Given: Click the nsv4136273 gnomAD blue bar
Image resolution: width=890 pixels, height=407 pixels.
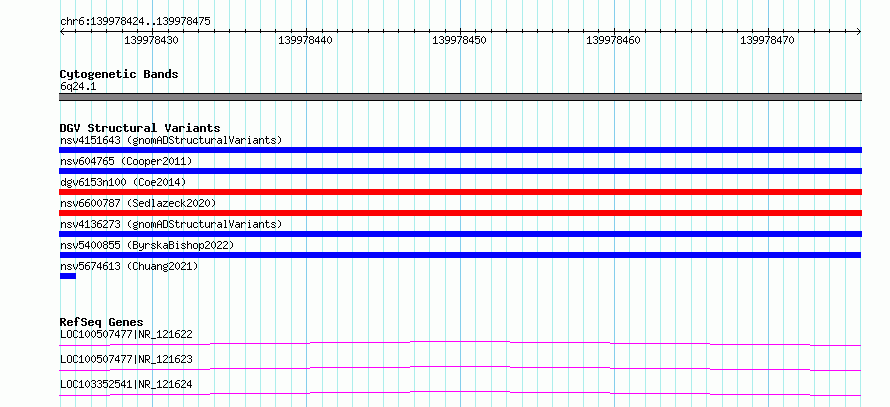Looking at the screenshot, I should point(460,234).
